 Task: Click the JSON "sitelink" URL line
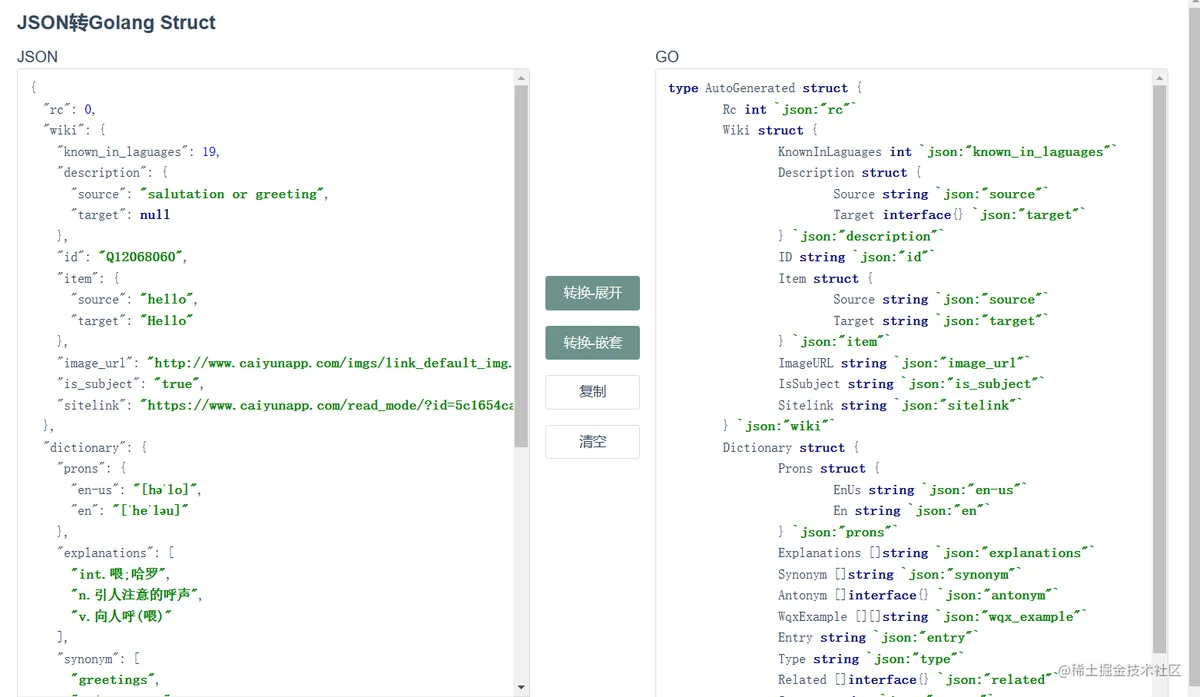tap(284, 405)
